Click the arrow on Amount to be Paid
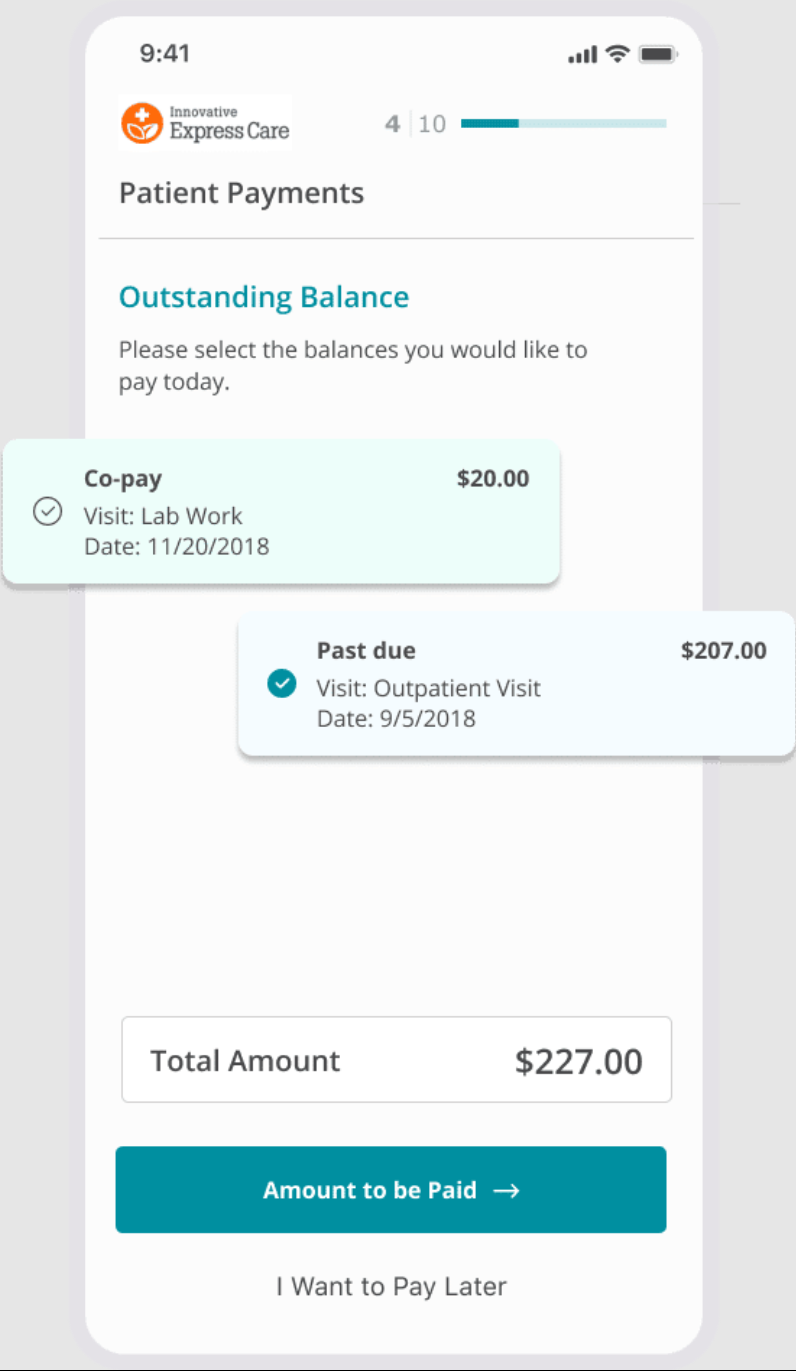This screenshot has height=1371, width=796. click(x=507, y=1191)
